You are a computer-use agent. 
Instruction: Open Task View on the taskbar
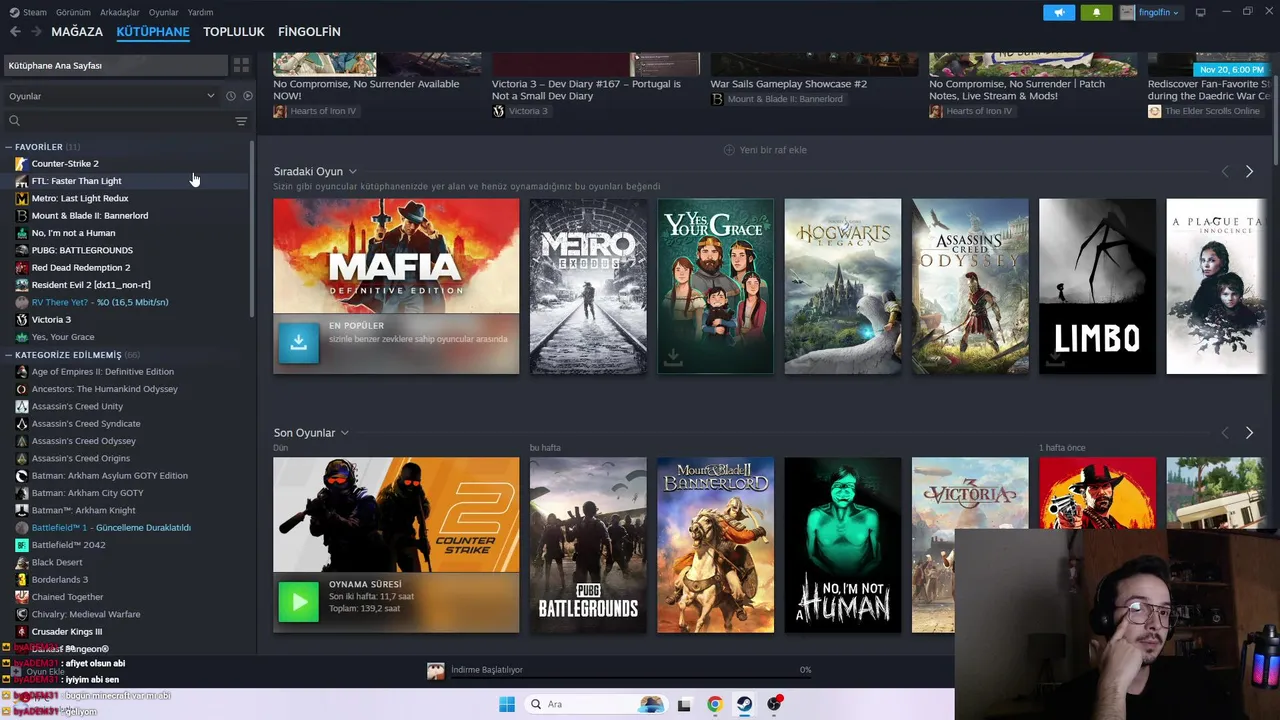coord(684,704)
